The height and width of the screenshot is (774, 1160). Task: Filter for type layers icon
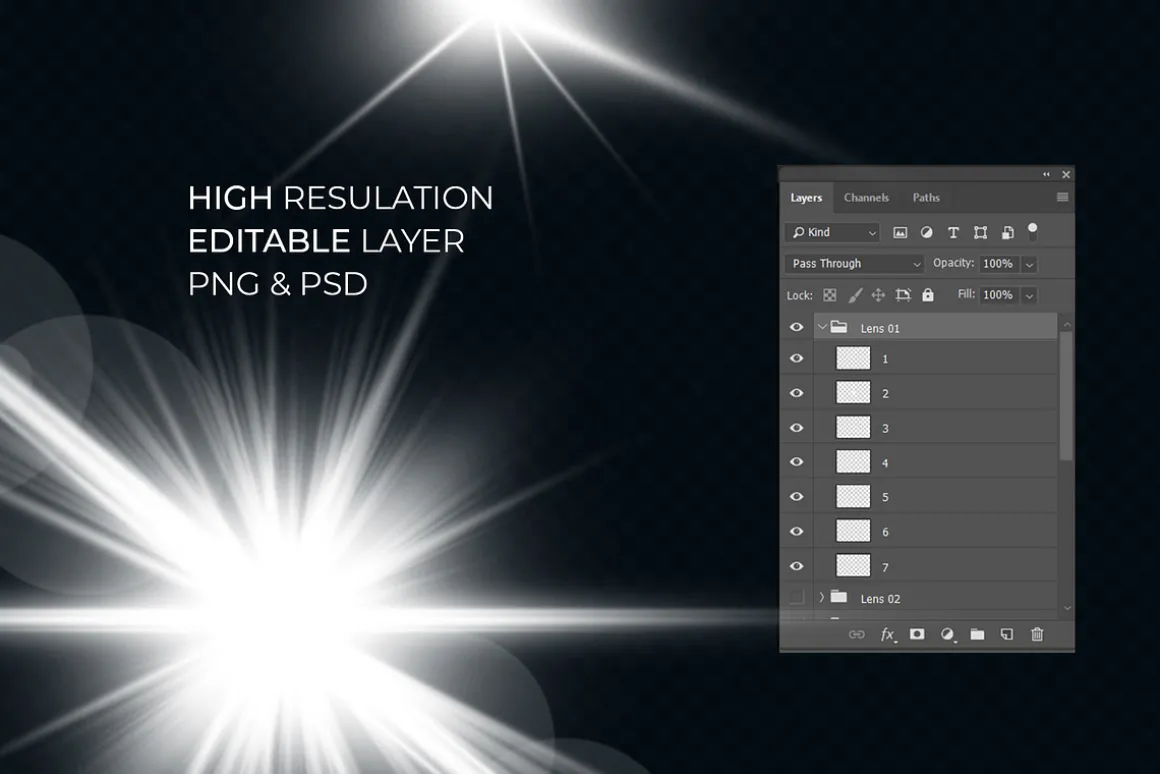tap(953, 232)
